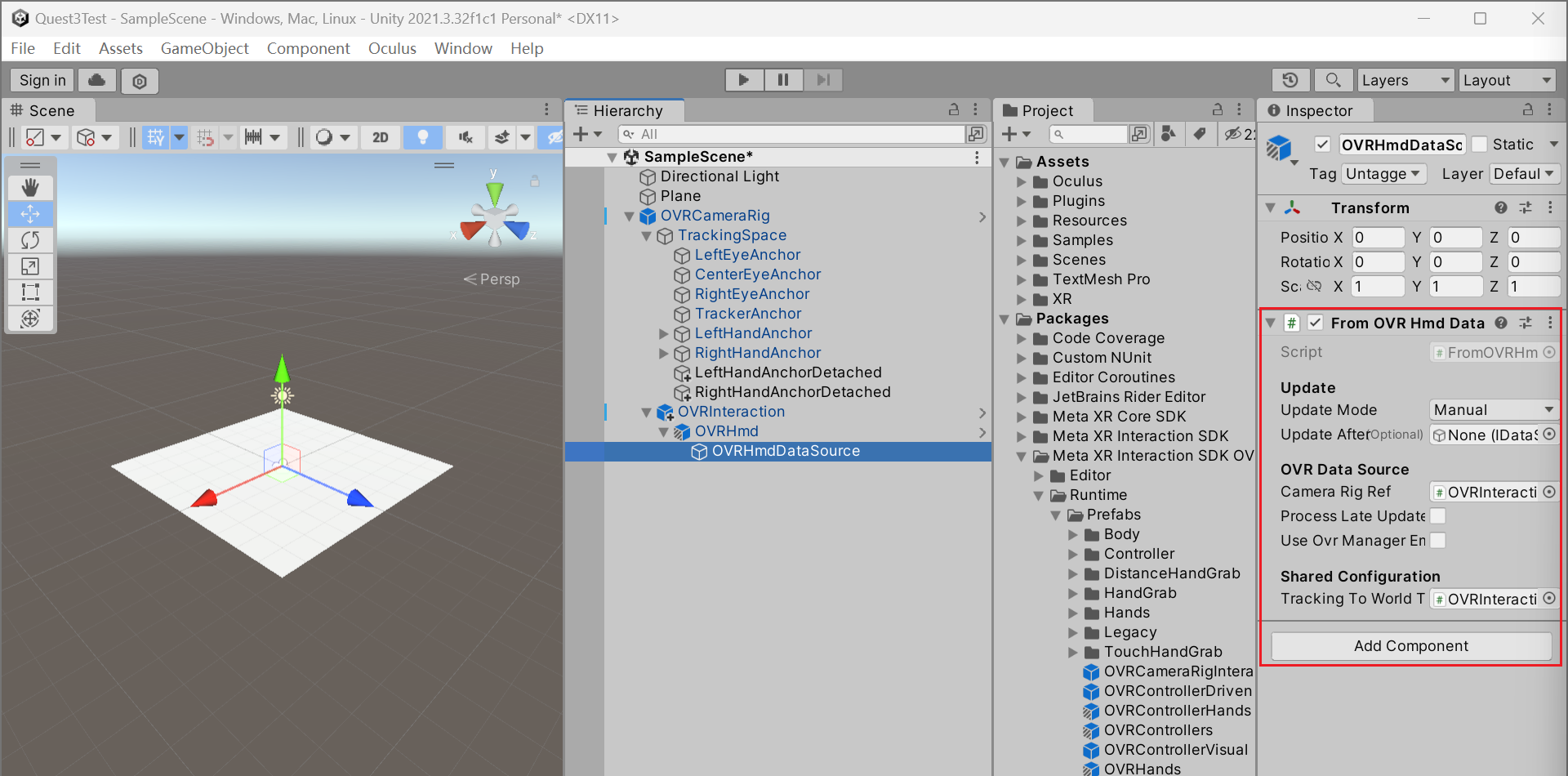Open Undo History button
The height and width of the screenshot is (776, 1568).
coord(1290,80)
